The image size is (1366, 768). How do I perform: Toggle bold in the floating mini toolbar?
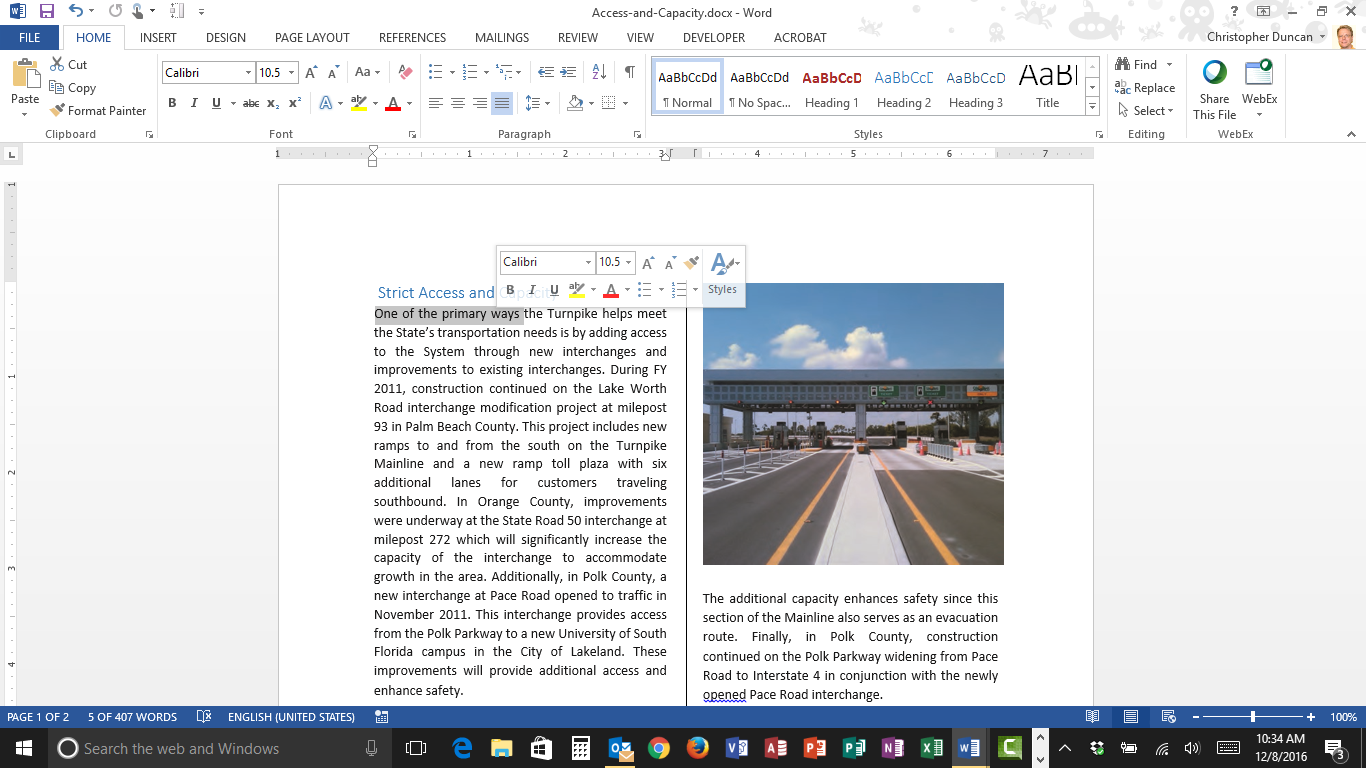coord(510,290)
